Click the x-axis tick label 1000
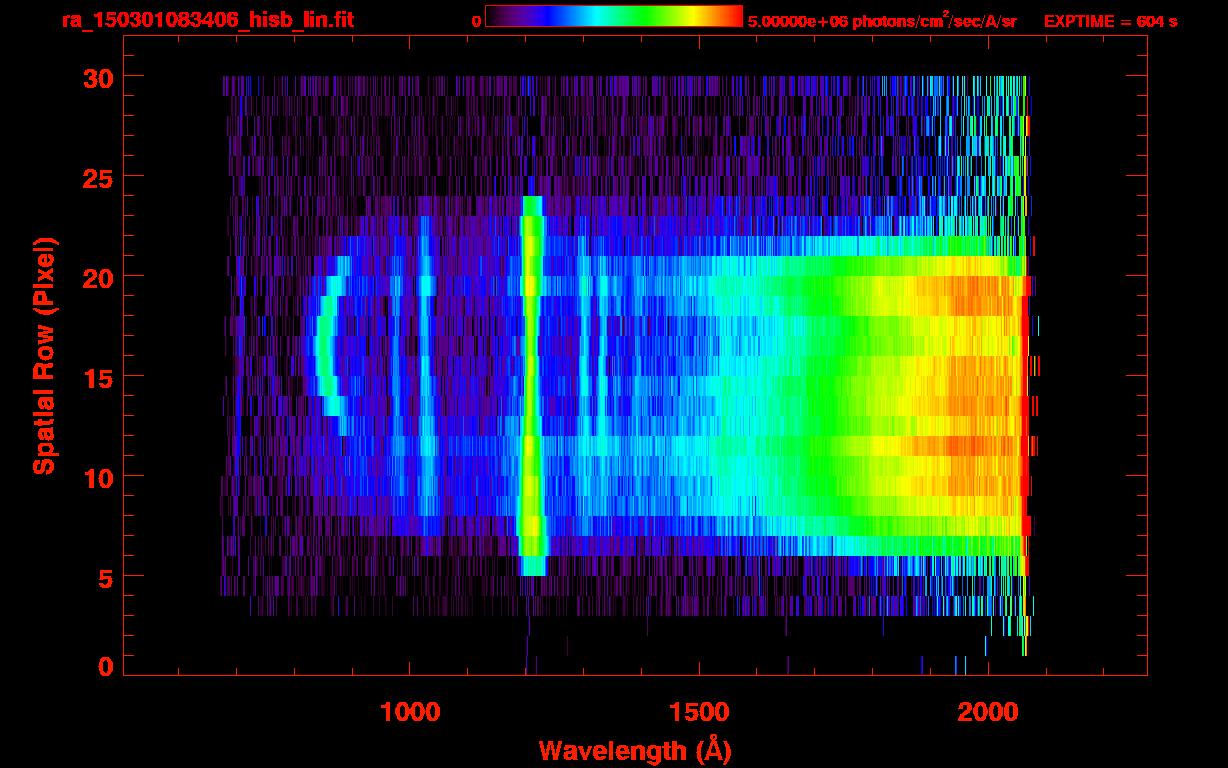Viewport: 1228px width, 768px height. point(410,712)
